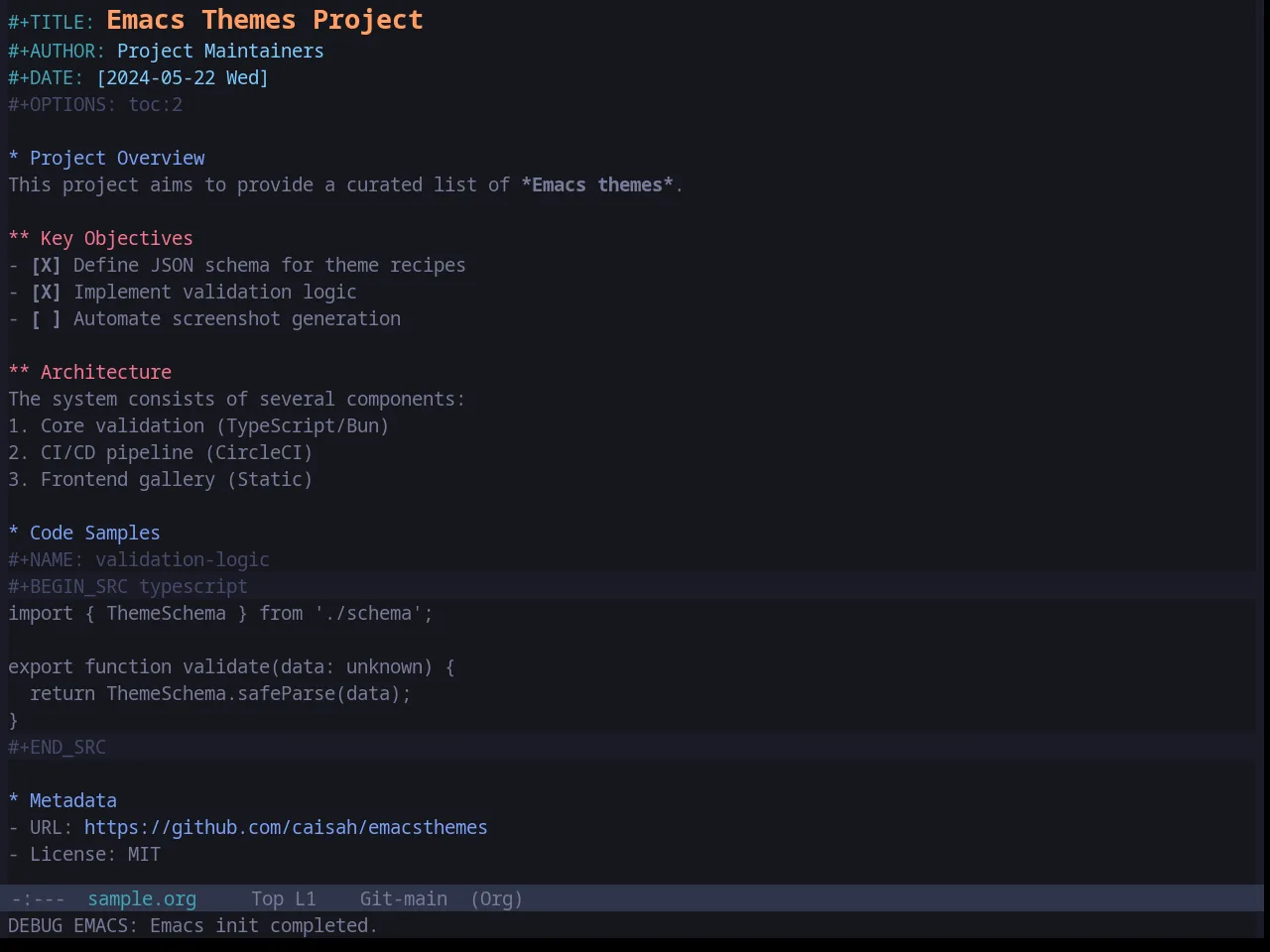Click the 'Metadata' heading text

pos(73,800)
